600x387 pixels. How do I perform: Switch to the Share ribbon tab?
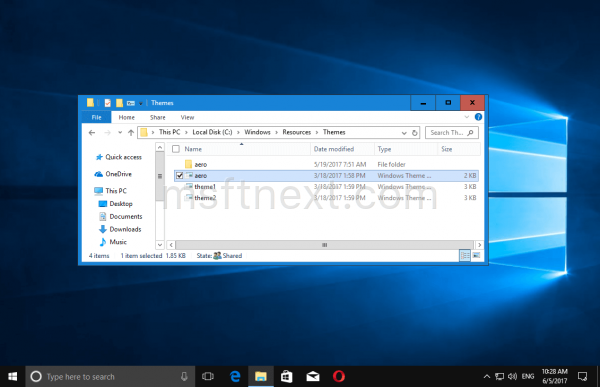coord(158,117)
